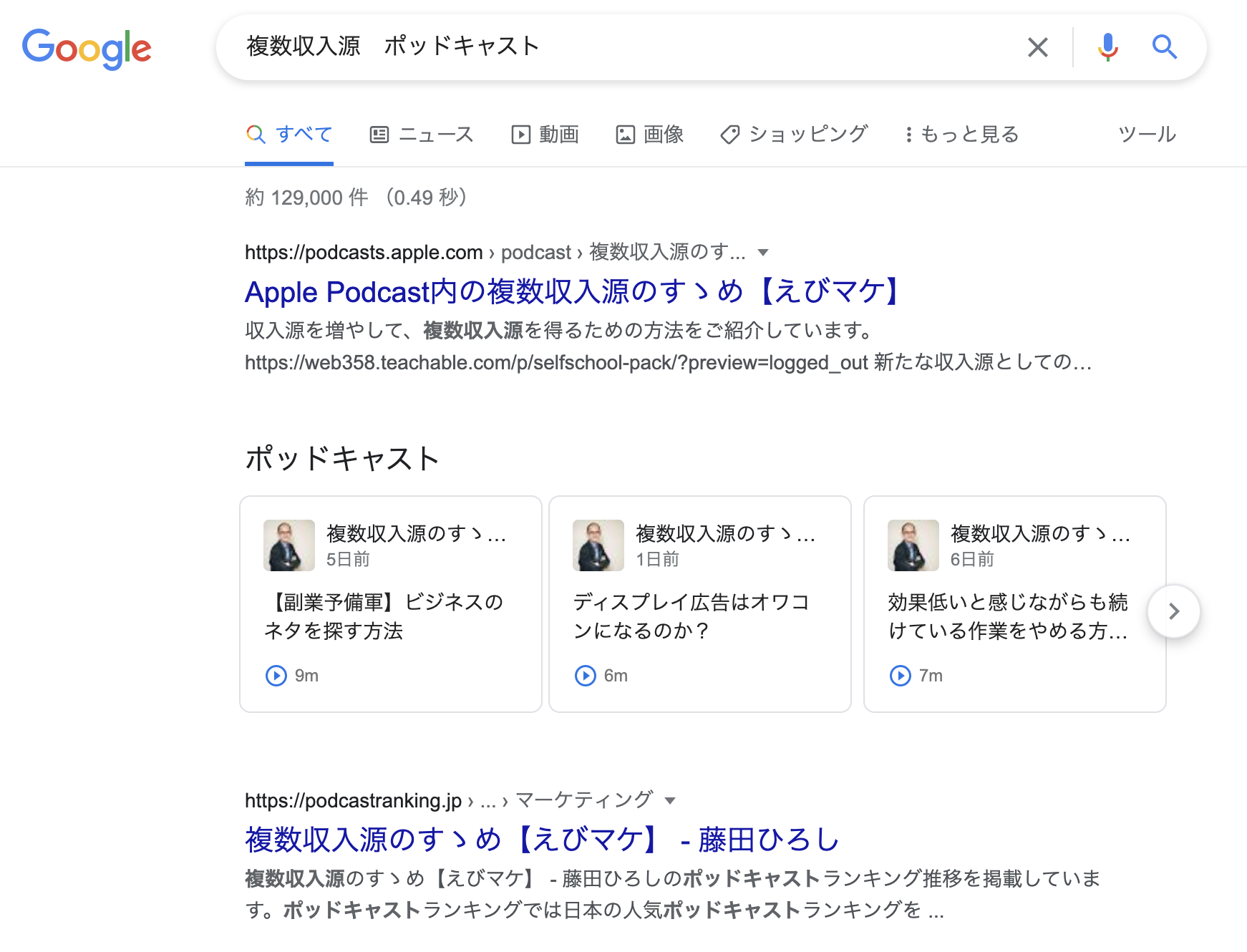
Task: Open the 動画 results tab
Action: tap(545, 134)
